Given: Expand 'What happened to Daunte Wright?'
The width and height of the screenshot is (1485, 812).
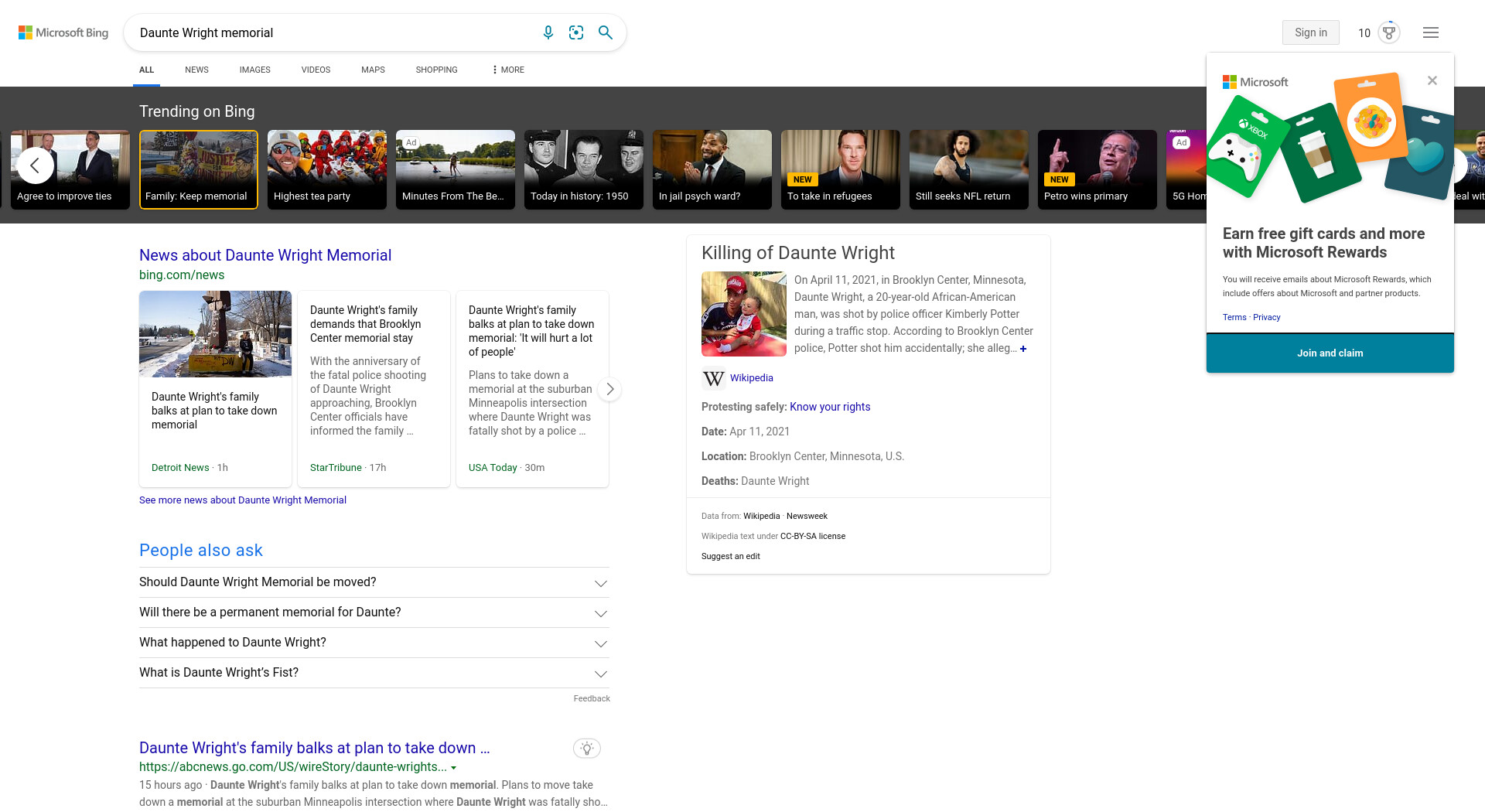Looking at the screenshot, I should coord(374,643).
